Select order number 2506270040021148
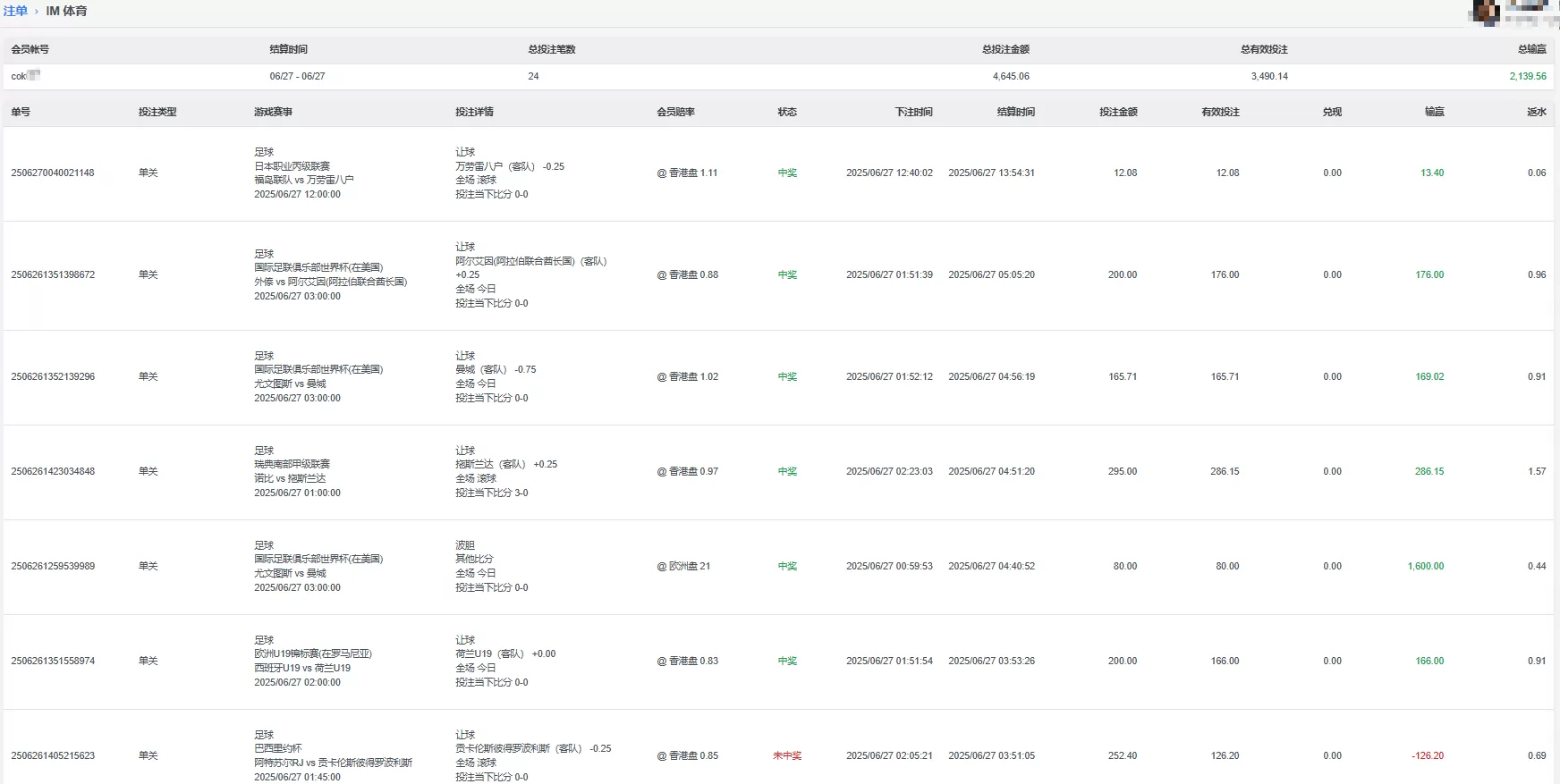This screenshot has height=784, width=1560. pyautogui.click(x=53, y=173)
